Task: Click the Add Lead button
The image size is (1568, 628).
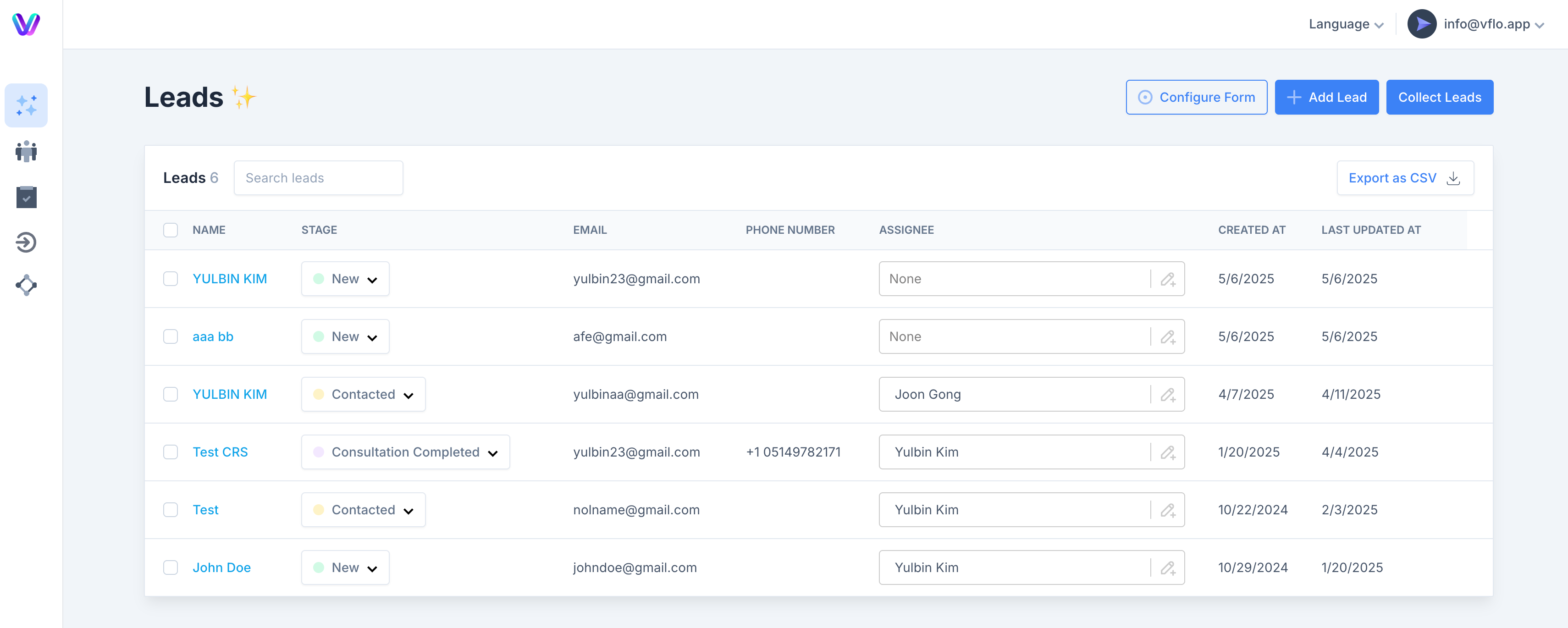Action: tap(1327, 97)
